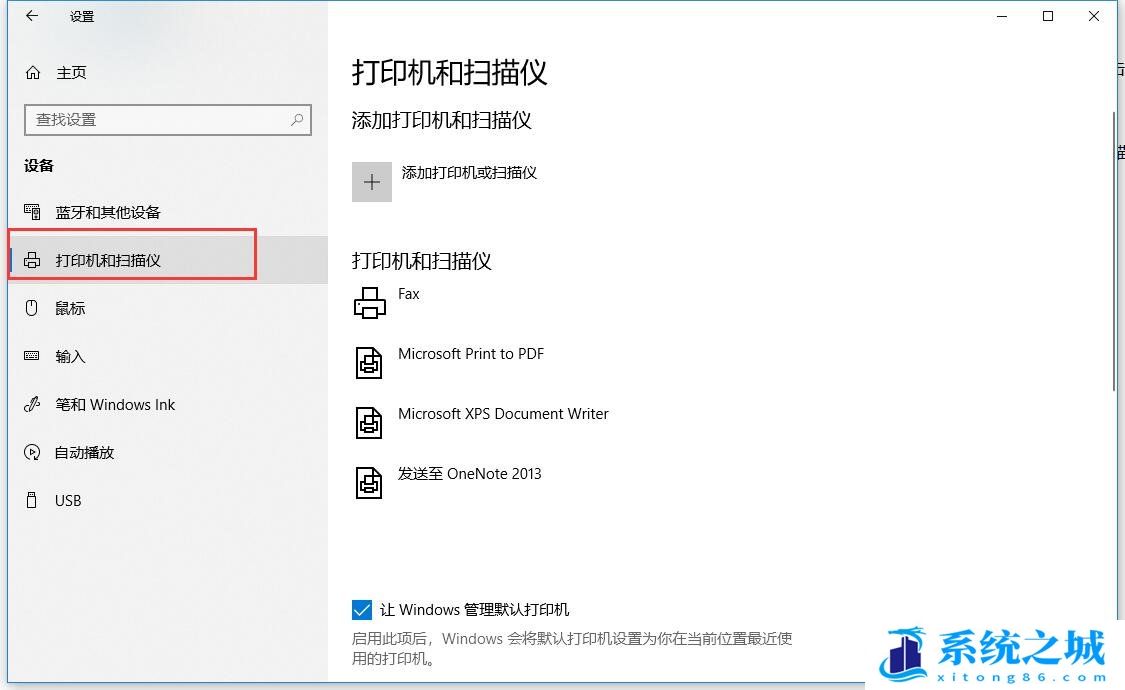
Task: Click the keyboard icon next to 输入
Action: (x=32, y=356)
